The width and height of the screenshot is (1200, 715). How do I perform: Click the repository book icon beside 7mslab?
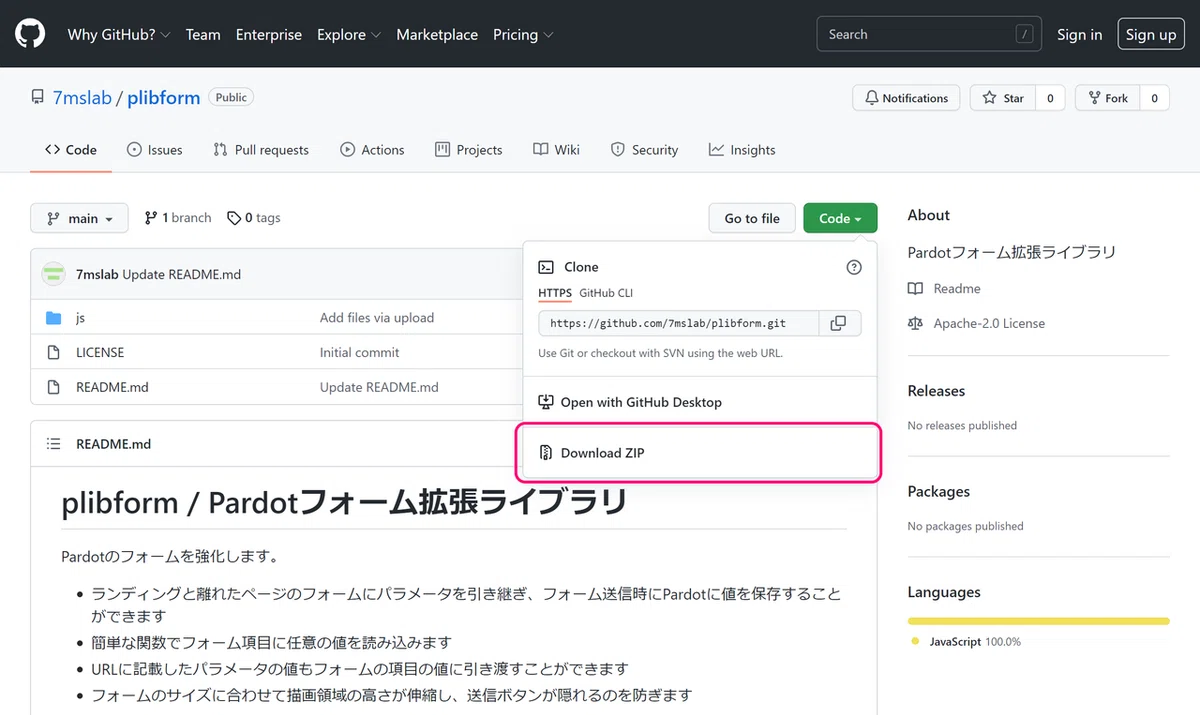[38, 98]
